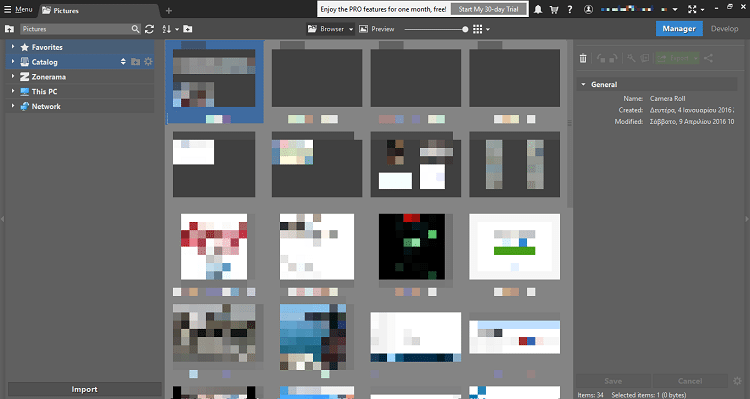Click the new folder icon in toolbar

pos(188,29)
